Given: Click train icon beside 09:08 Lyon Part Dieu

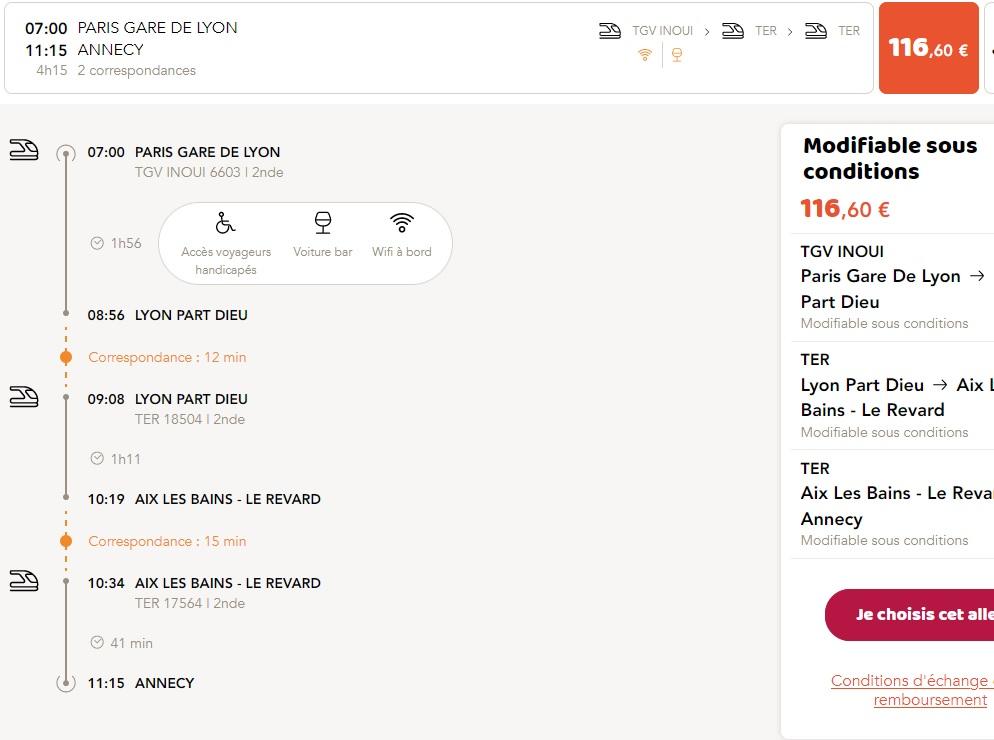Looking at the screenshot, I should coord(24,397).
